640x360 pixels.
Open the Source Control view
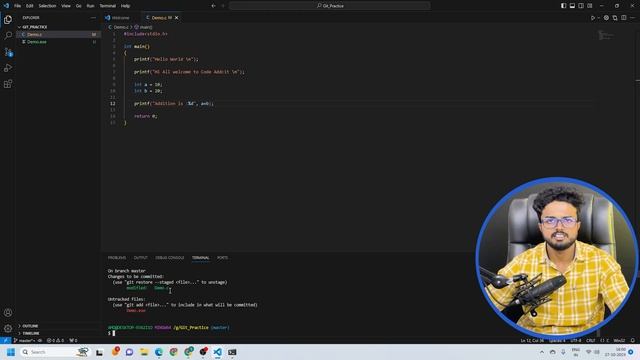pos(8,52)
